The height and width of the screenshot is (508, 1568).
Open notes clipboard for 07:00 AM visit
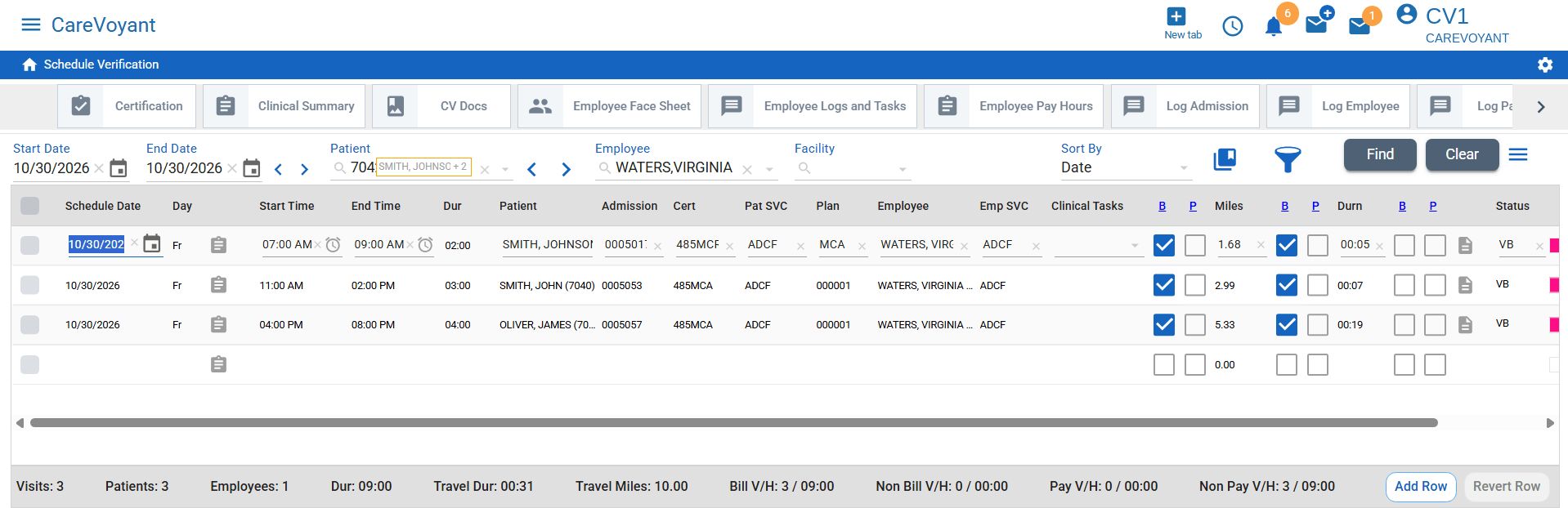tap(218, 245)
